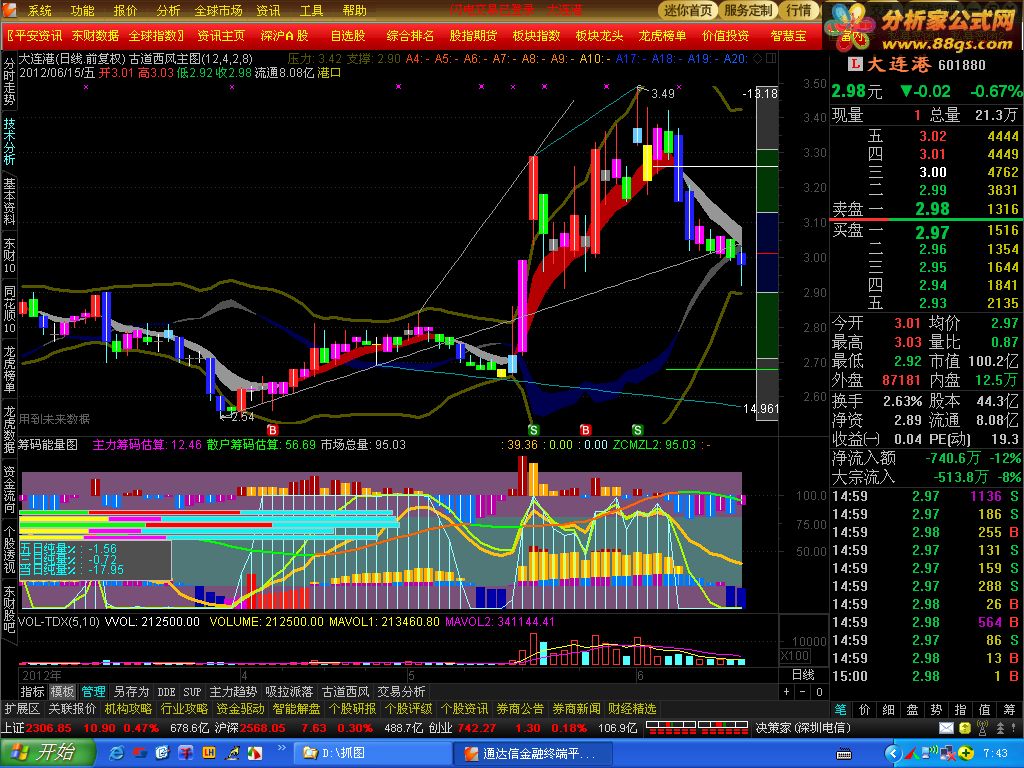1024x768 pixels.
Task: Switch to the 资金流向 side tab
Action: (x=9, y=488)
